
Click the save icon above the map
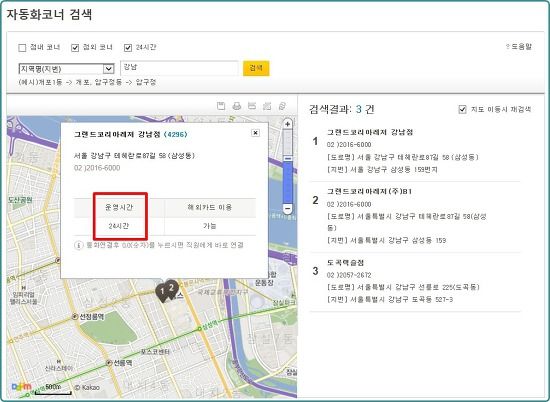pos(221,106)
